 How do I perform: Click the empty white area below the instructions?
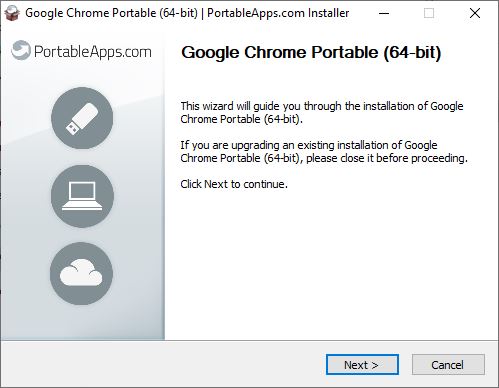(x=330, y=263)
